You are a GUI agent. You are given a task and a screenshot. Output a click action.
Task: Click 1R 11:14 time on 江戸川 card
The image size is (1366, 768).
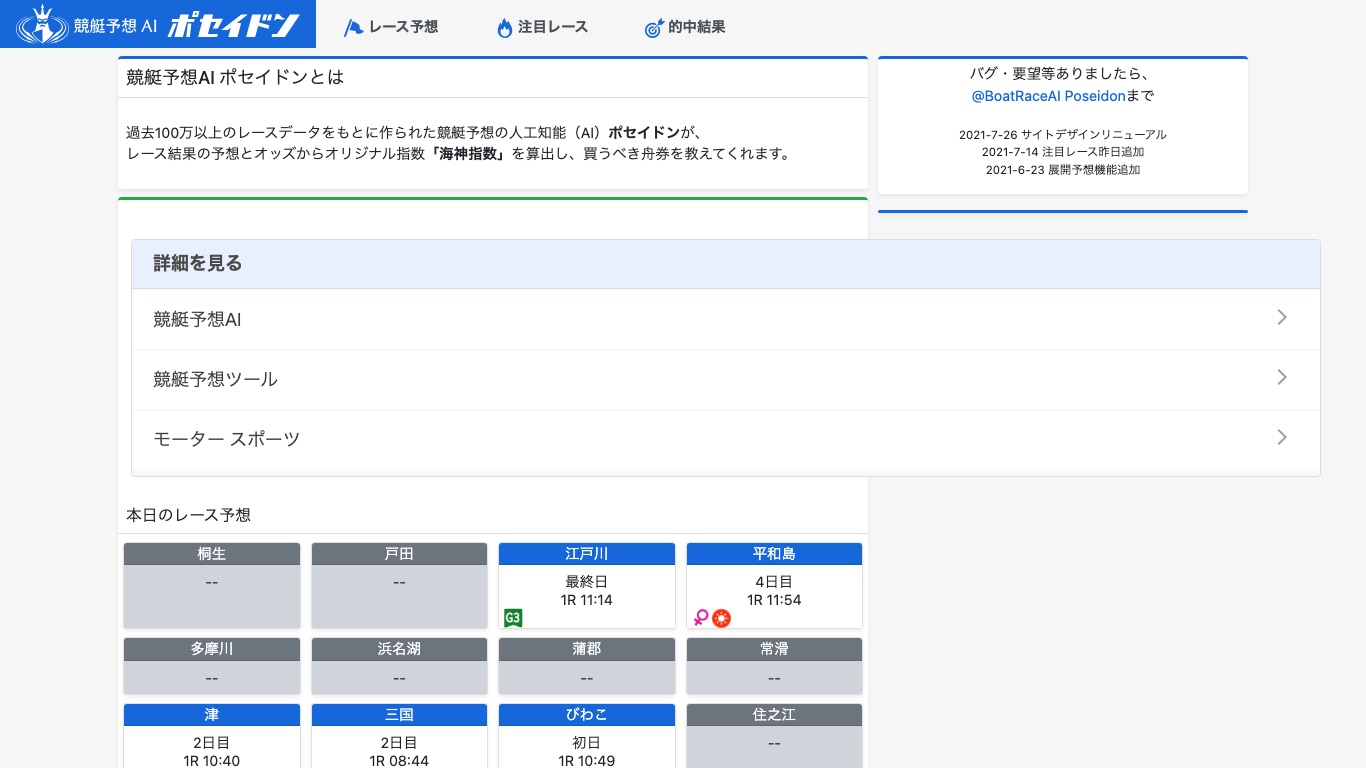coord(587,600)
